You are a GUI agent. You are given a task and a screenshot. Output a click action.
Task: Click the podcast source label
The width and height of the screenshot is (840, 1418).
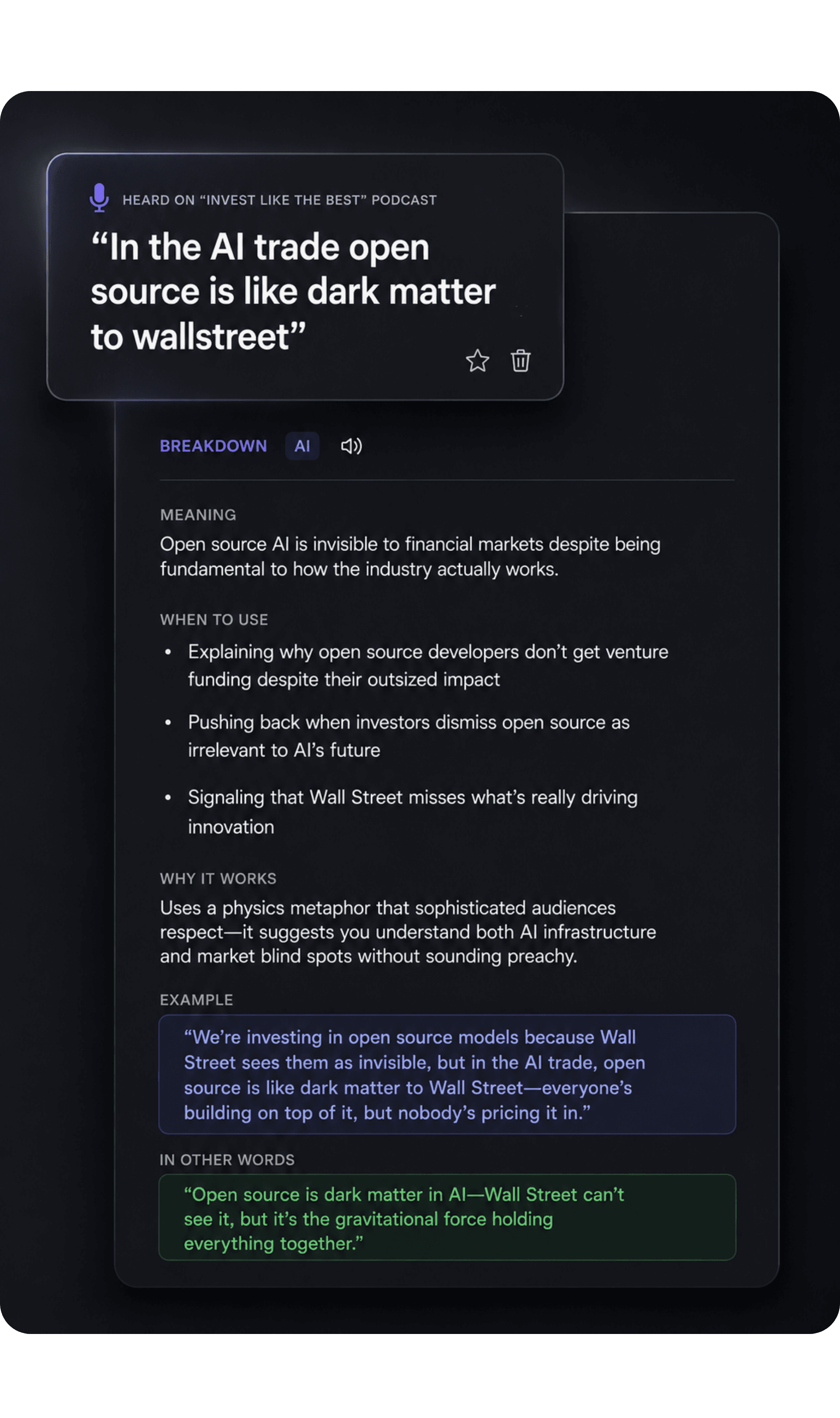(280, 200)
